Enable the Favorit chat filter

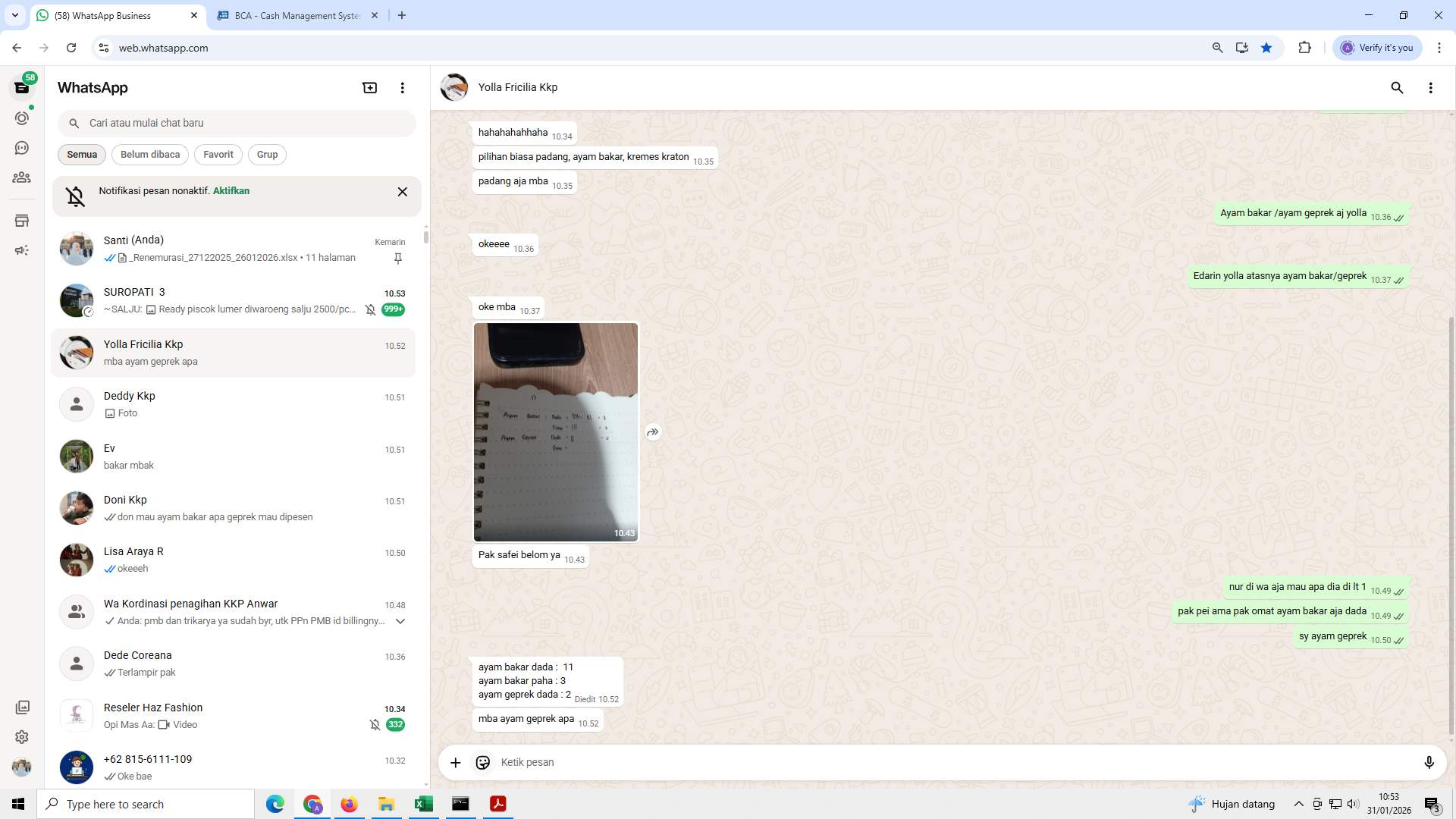(x=218, y=154)
